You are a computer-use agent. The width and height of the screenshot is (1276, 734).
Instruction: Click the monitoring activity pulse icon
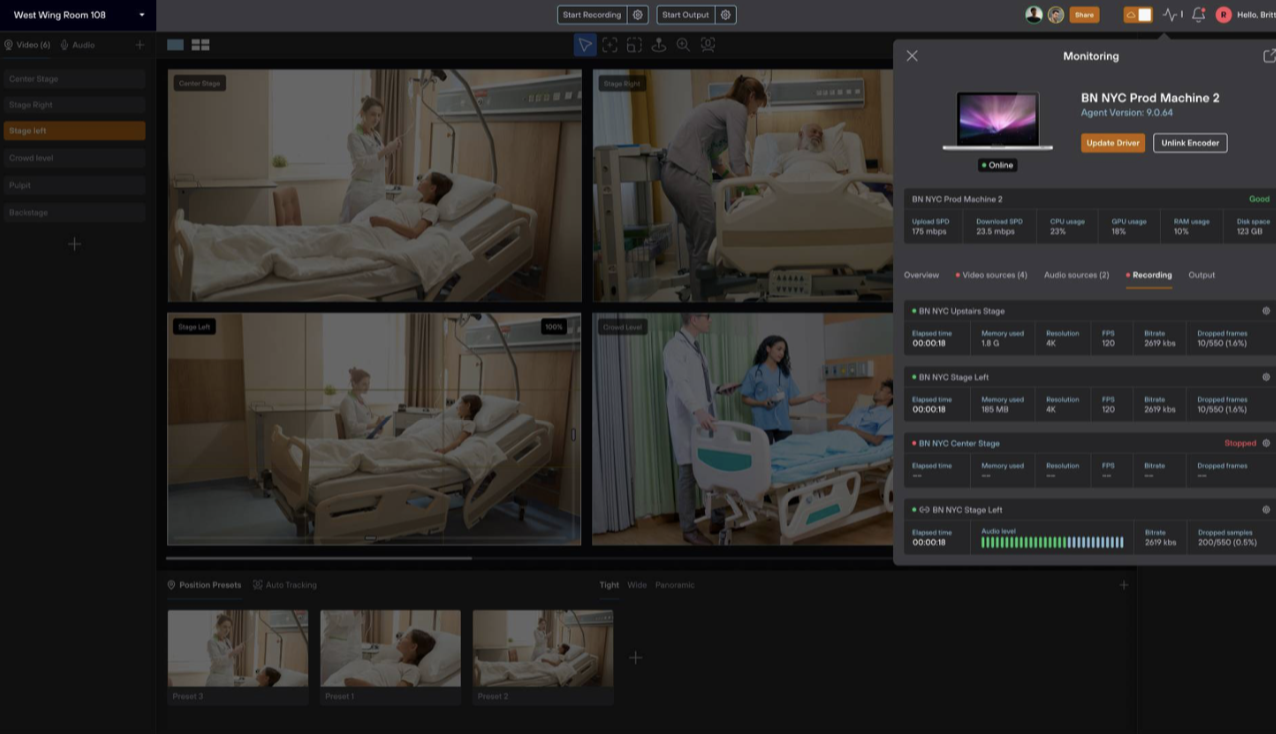(1170, 15)
